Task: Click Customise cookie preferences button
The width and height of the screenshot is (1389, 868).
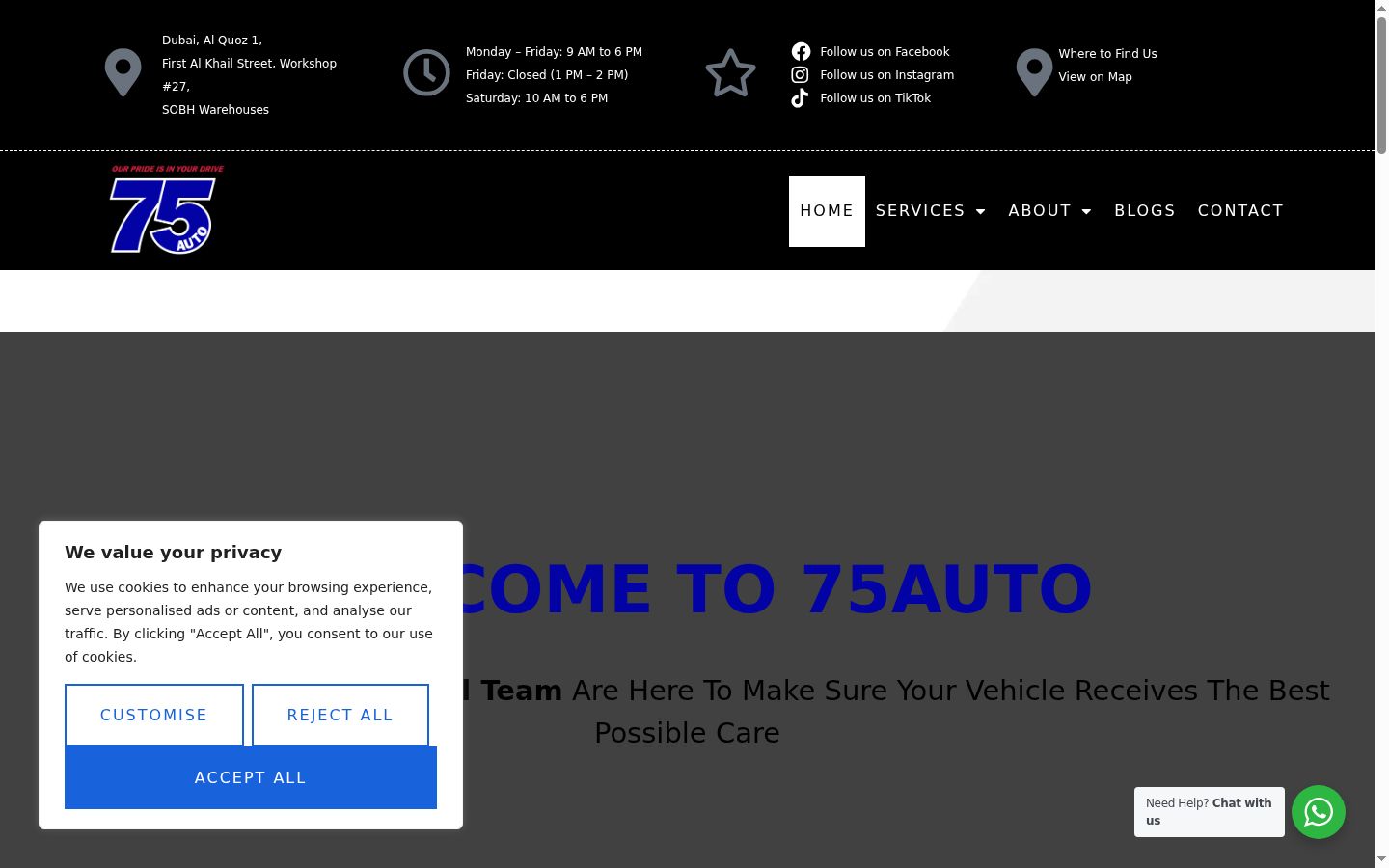Action: (154, 715)
